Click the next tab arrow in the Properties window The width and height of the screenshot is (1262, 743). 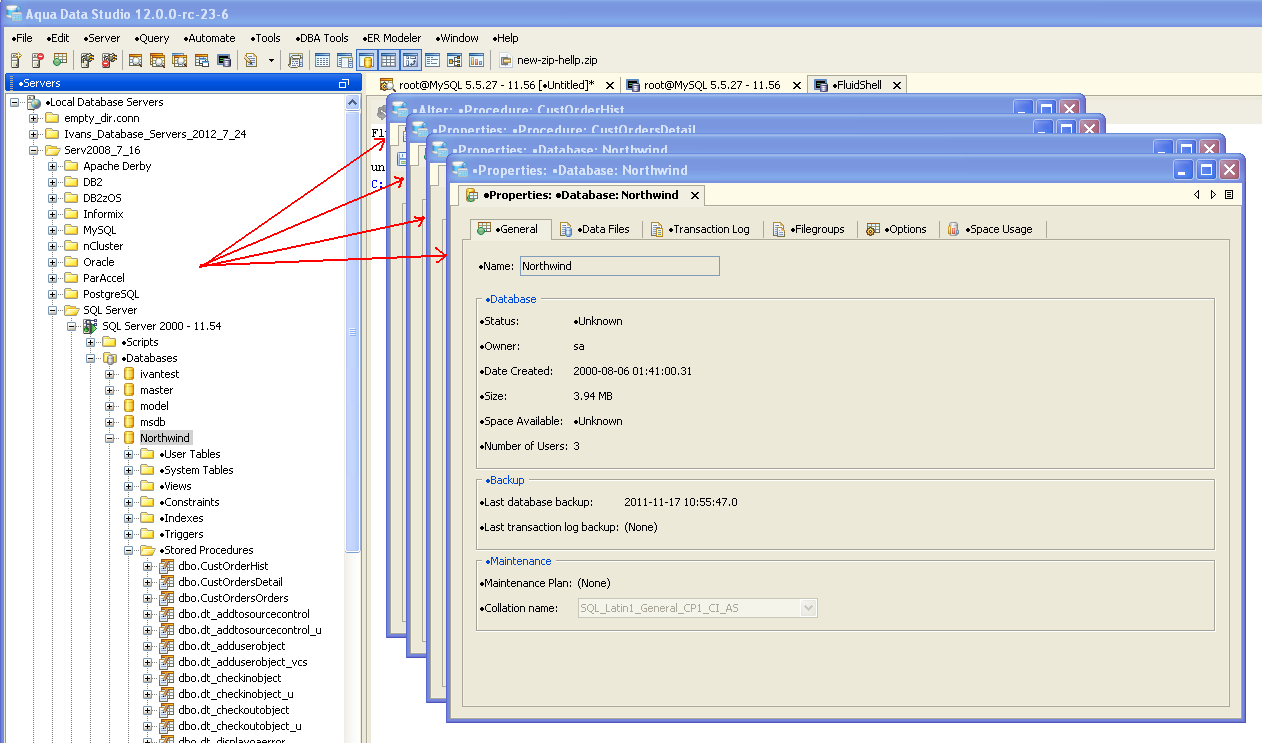(1213, 195)
